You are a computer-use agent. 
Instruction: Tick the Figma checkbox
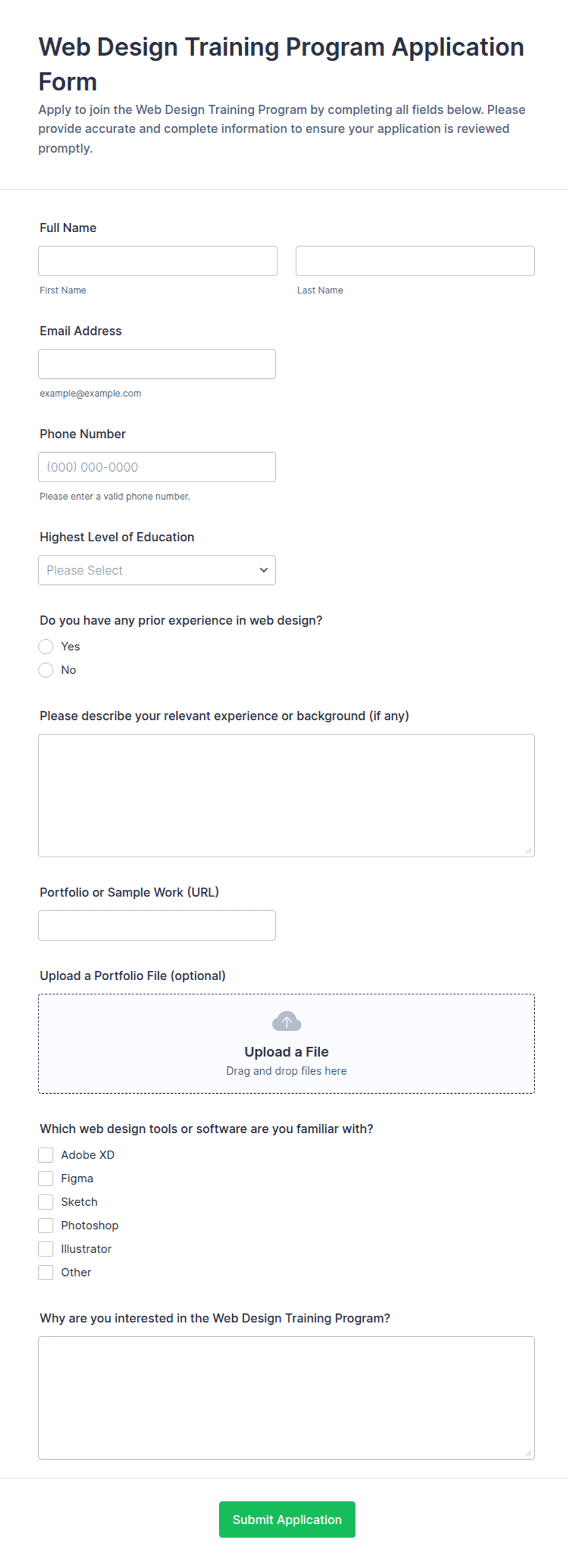click(46, 1179)
